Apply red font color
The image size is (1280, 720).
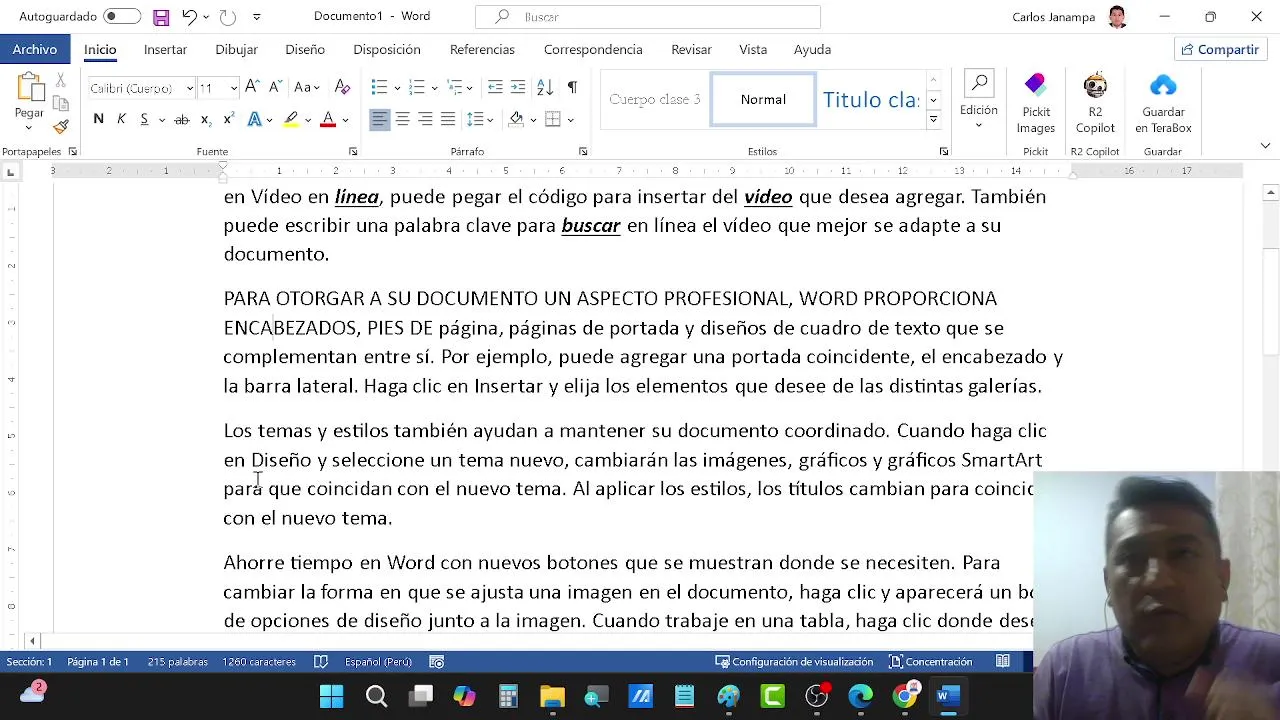(x=328, y=119)
